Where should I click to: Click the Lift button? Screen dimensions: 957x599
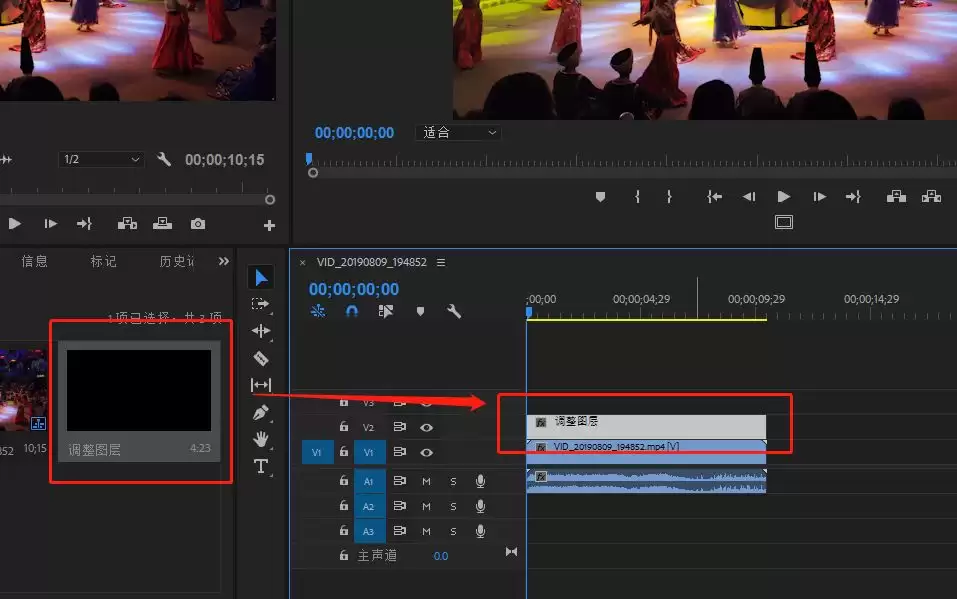click(x=896, y=197)
